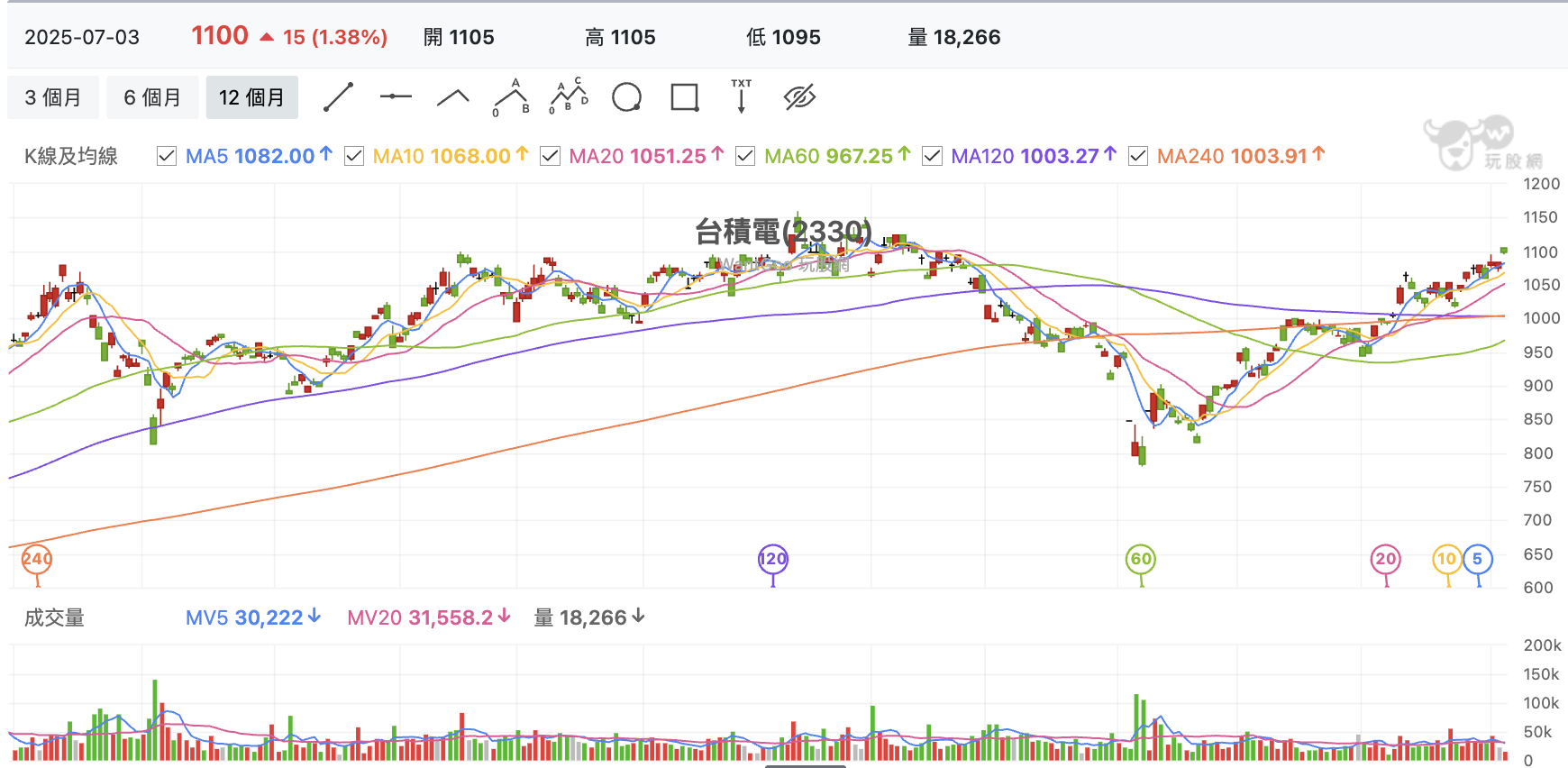Image resolution: width=1568 pixels, height=768 pixels.
Task: Choose the 0-A-B wave pattern tool
Action: (511, 97)
